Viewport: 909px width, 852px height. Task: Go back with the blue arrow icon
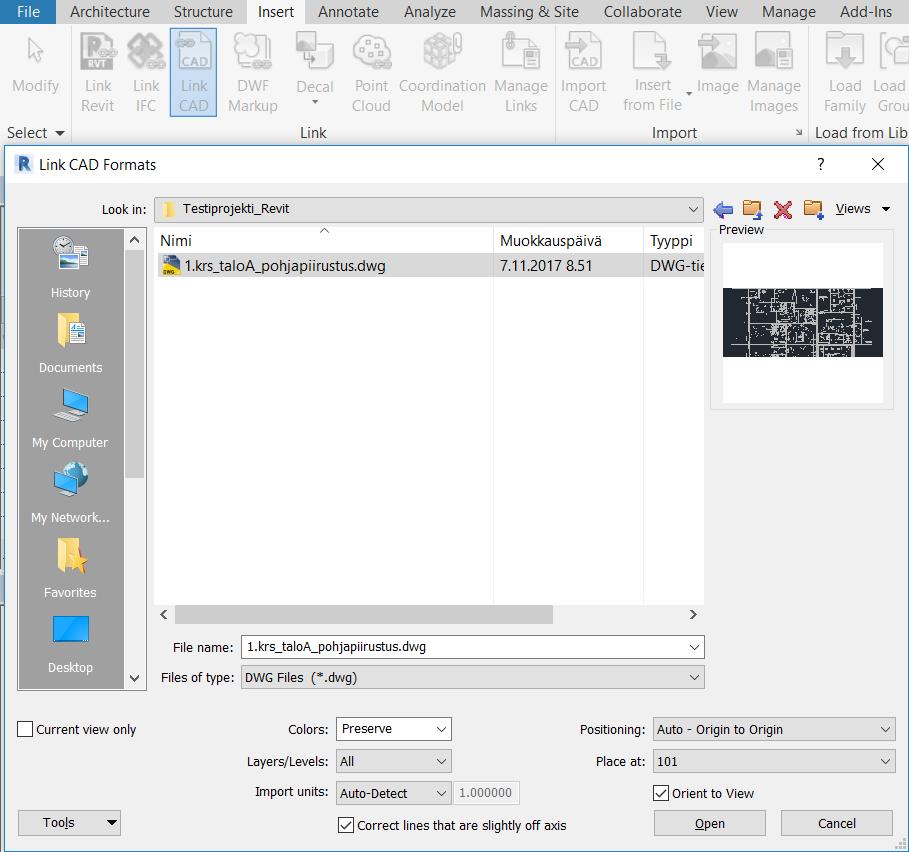click(x=723, y=209)
